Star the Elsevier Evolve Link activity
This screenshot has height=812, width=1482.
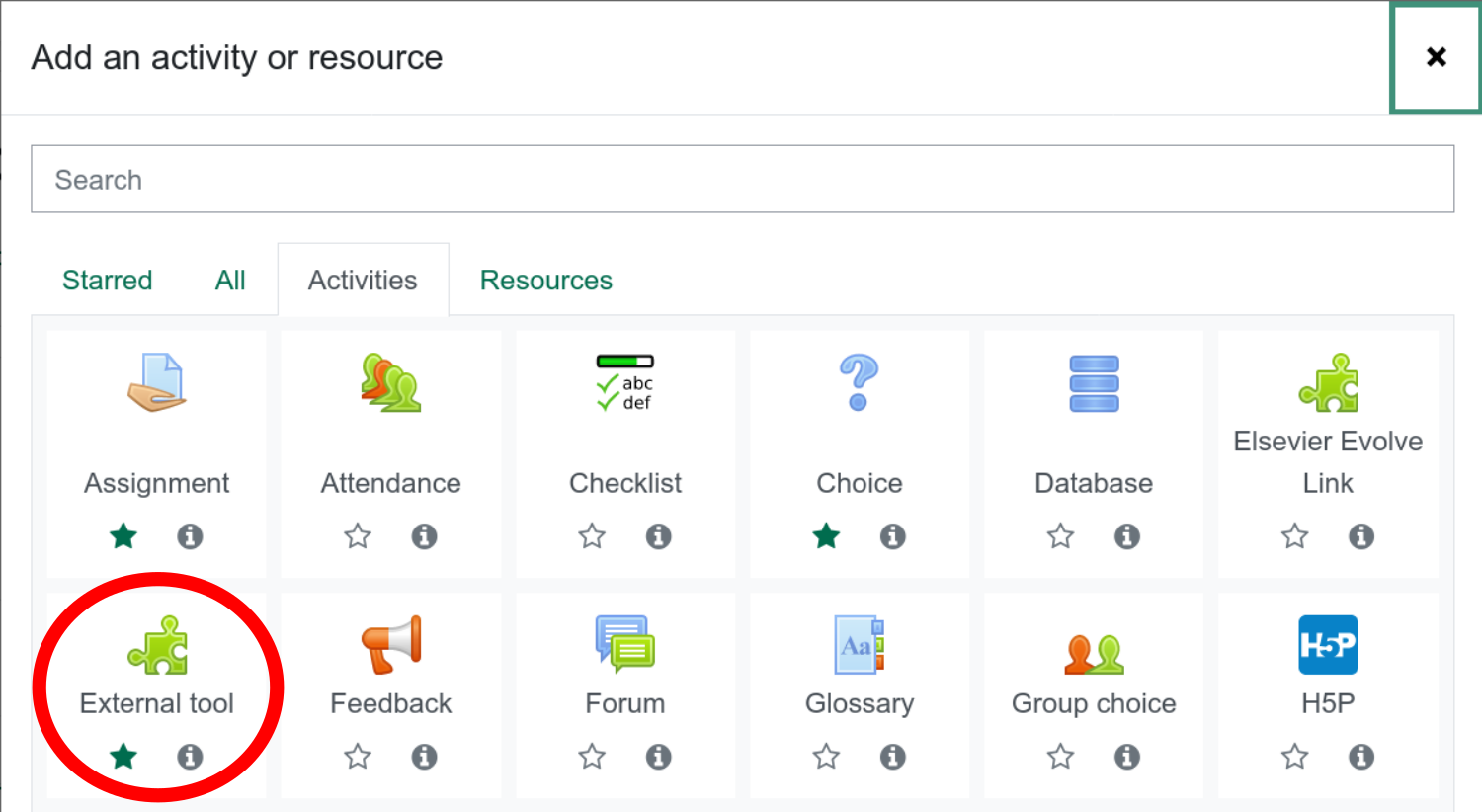pos(1294,536)
